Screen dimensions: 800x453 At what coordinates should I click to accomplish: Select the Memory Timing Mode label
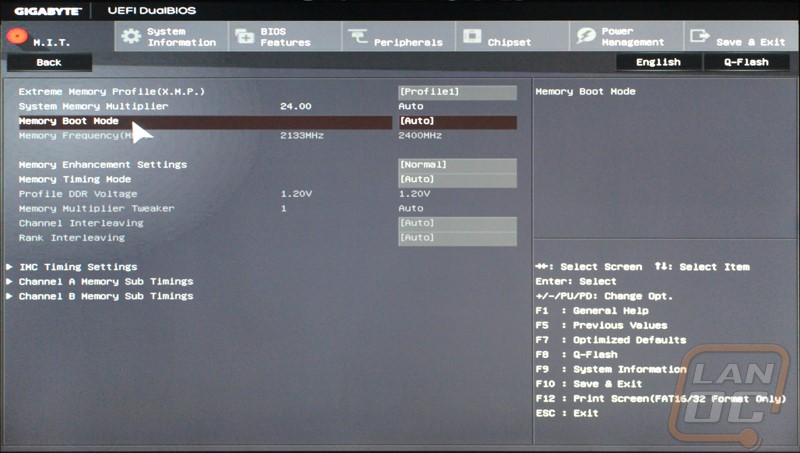pos(75,180)
